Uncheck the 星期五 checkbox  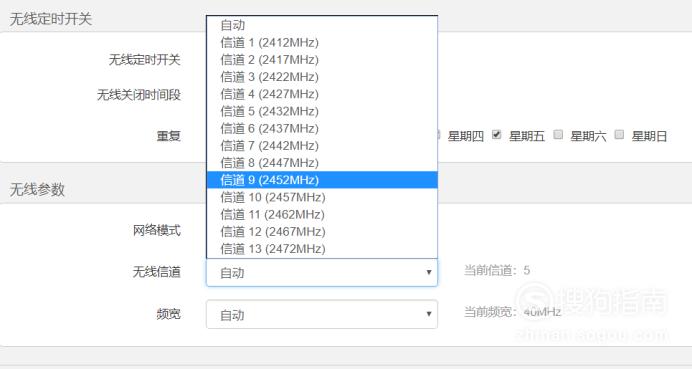coord(497,135)
